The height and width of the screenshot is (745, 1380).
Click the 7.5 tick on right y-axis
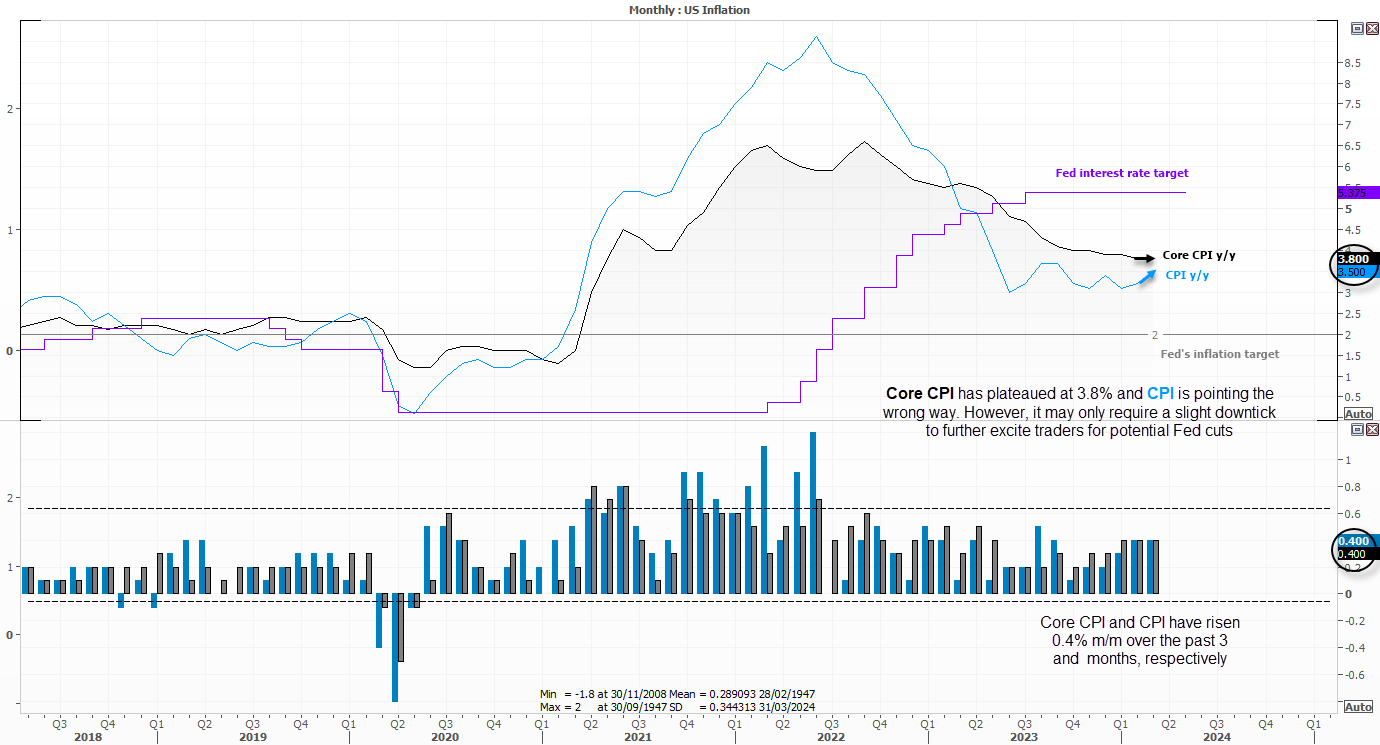click(1355, 104)
